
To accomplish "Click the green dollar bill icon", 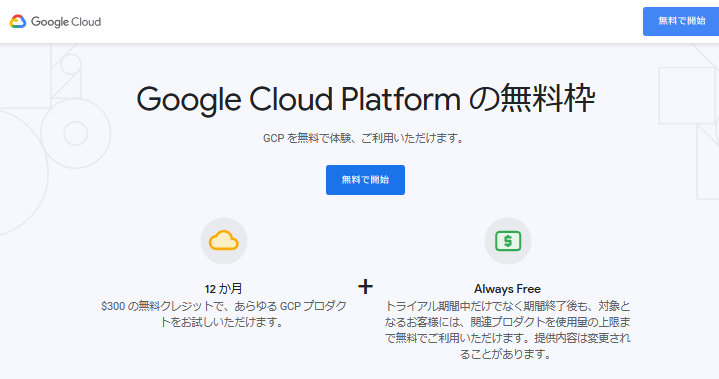I will pos(508,241).
